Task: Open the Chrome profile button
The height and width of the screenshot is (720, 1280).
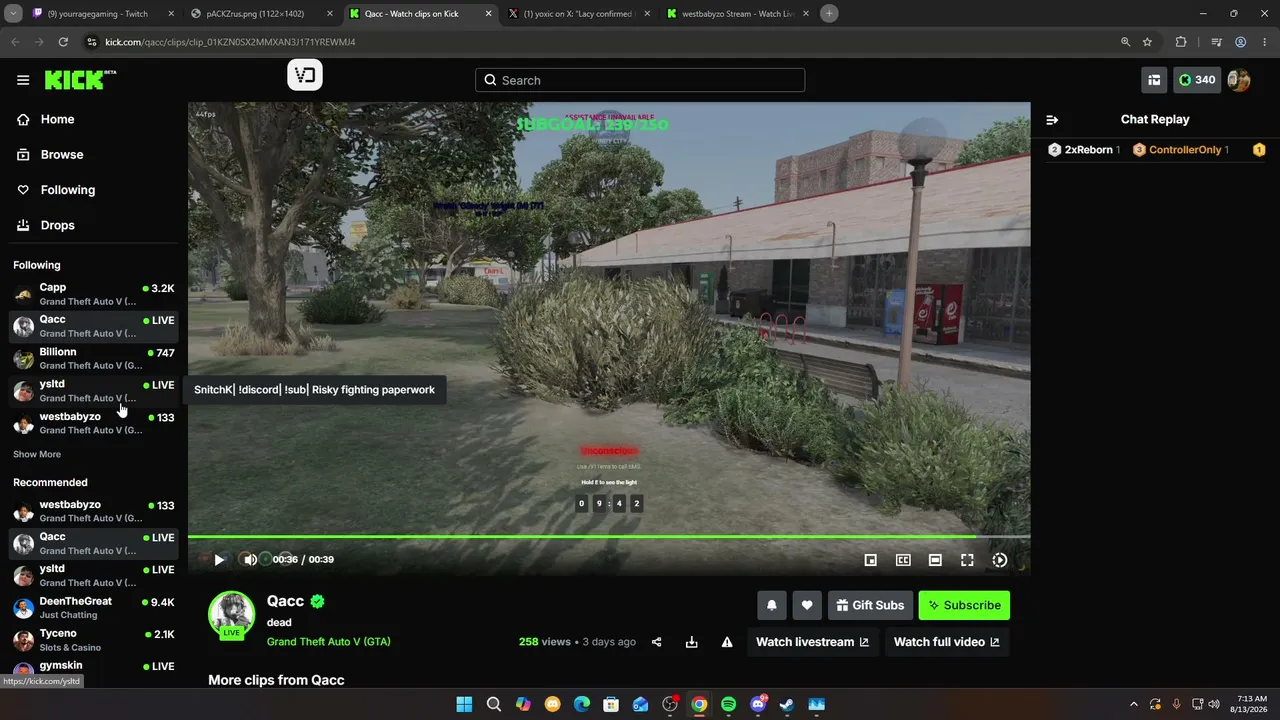Action: 1240,42
